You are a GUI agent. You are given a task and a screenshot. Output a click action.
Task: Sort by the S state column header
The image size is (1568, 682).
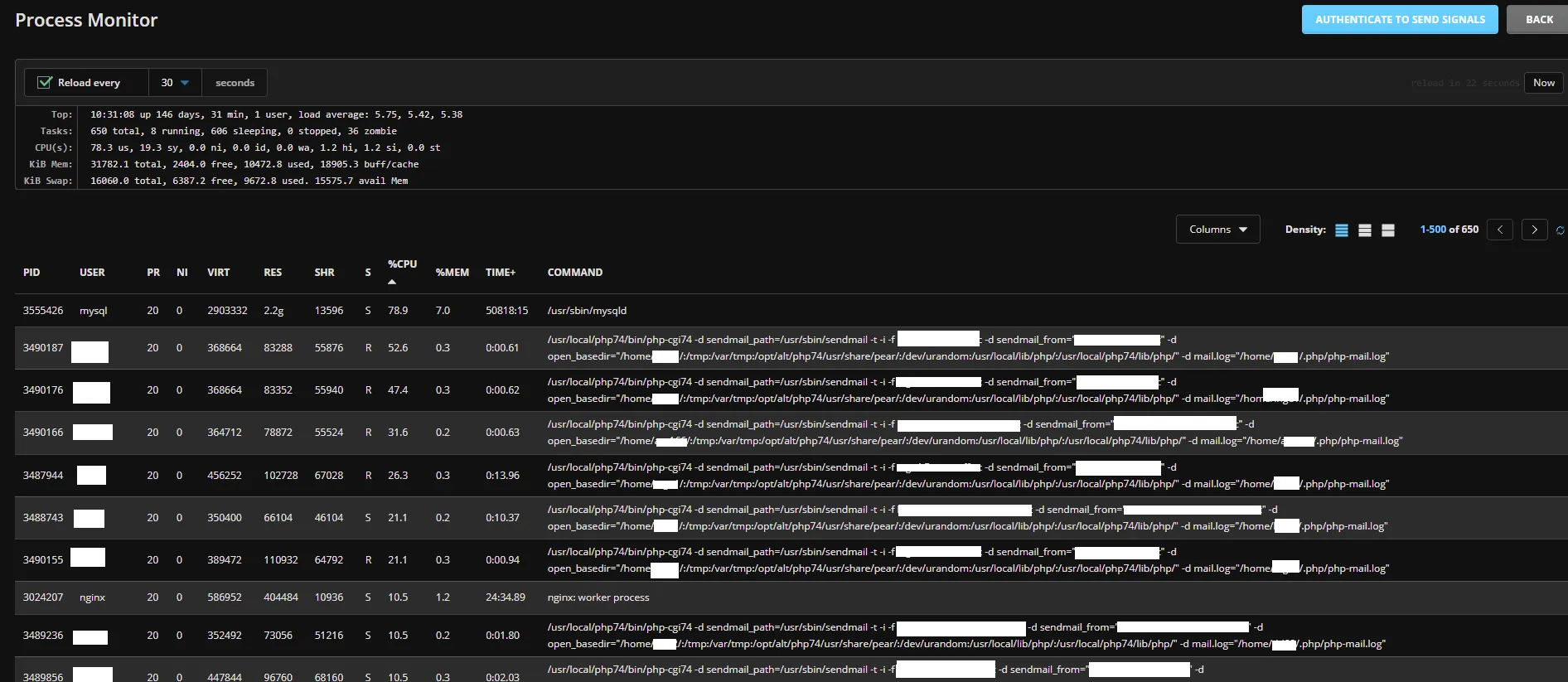pos(368,273)
